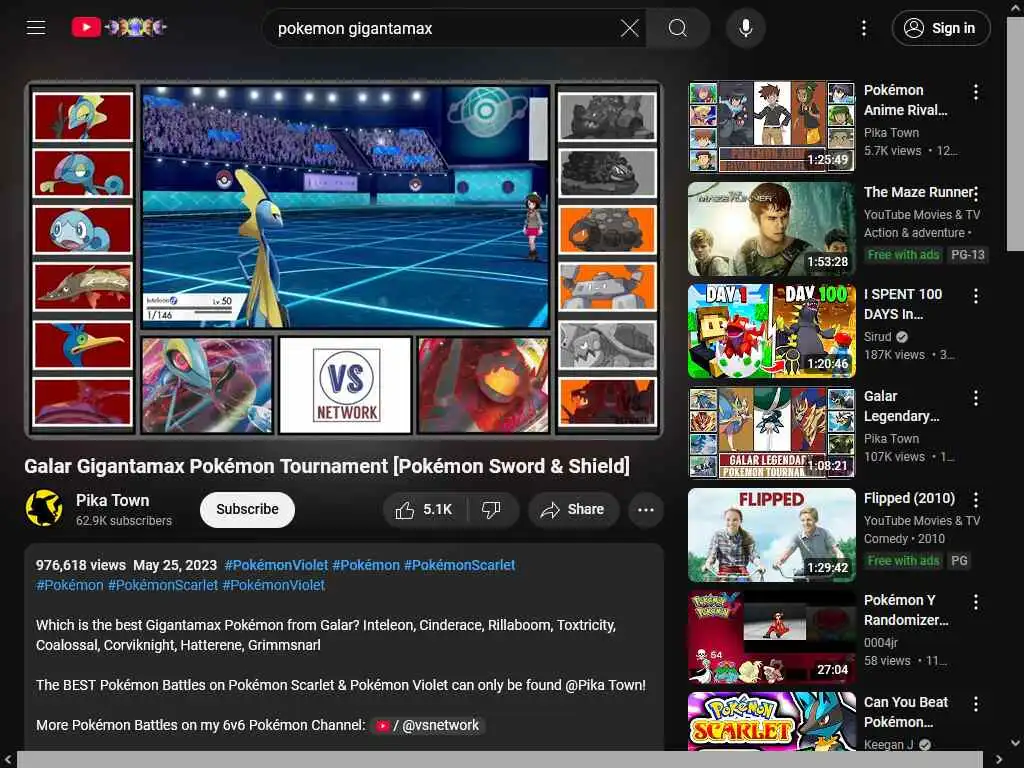Open options for Galar Legendary video

[976, 398]
